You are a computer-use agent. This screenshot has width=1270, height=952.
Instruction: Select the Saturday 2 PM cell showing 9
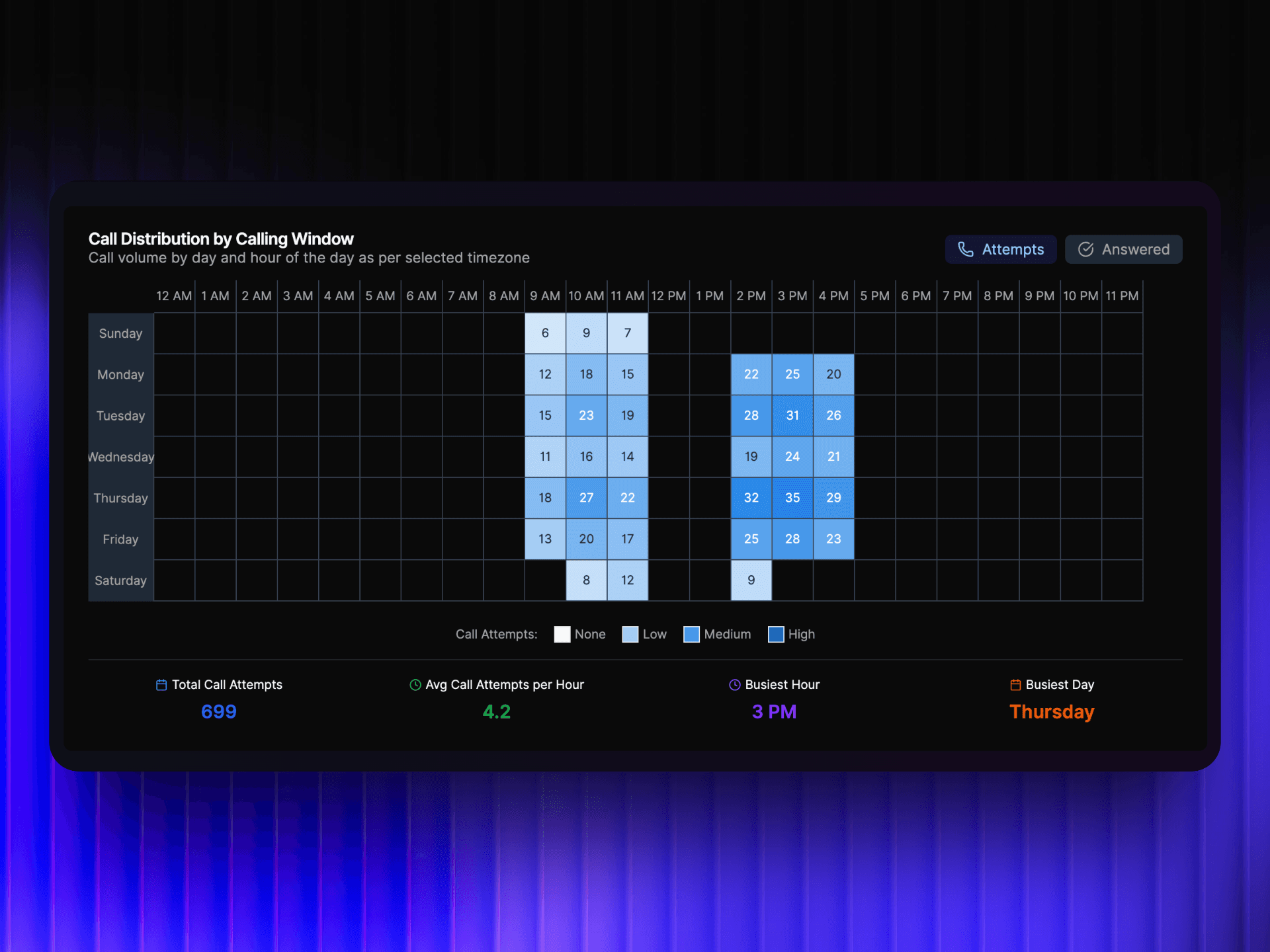pyautogui.click(x=751, y=580)
